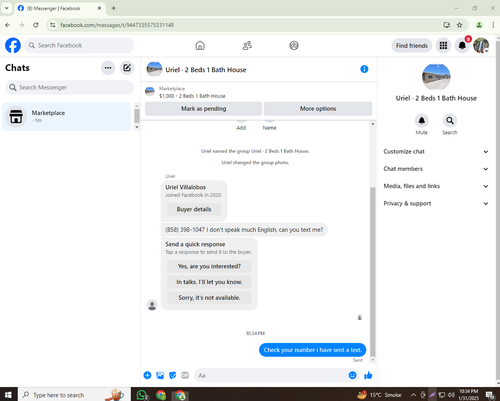Send a thumbs up like
The width and height of the screenshot is (500, 401).
pyautogui.click(x=368, y=375)
